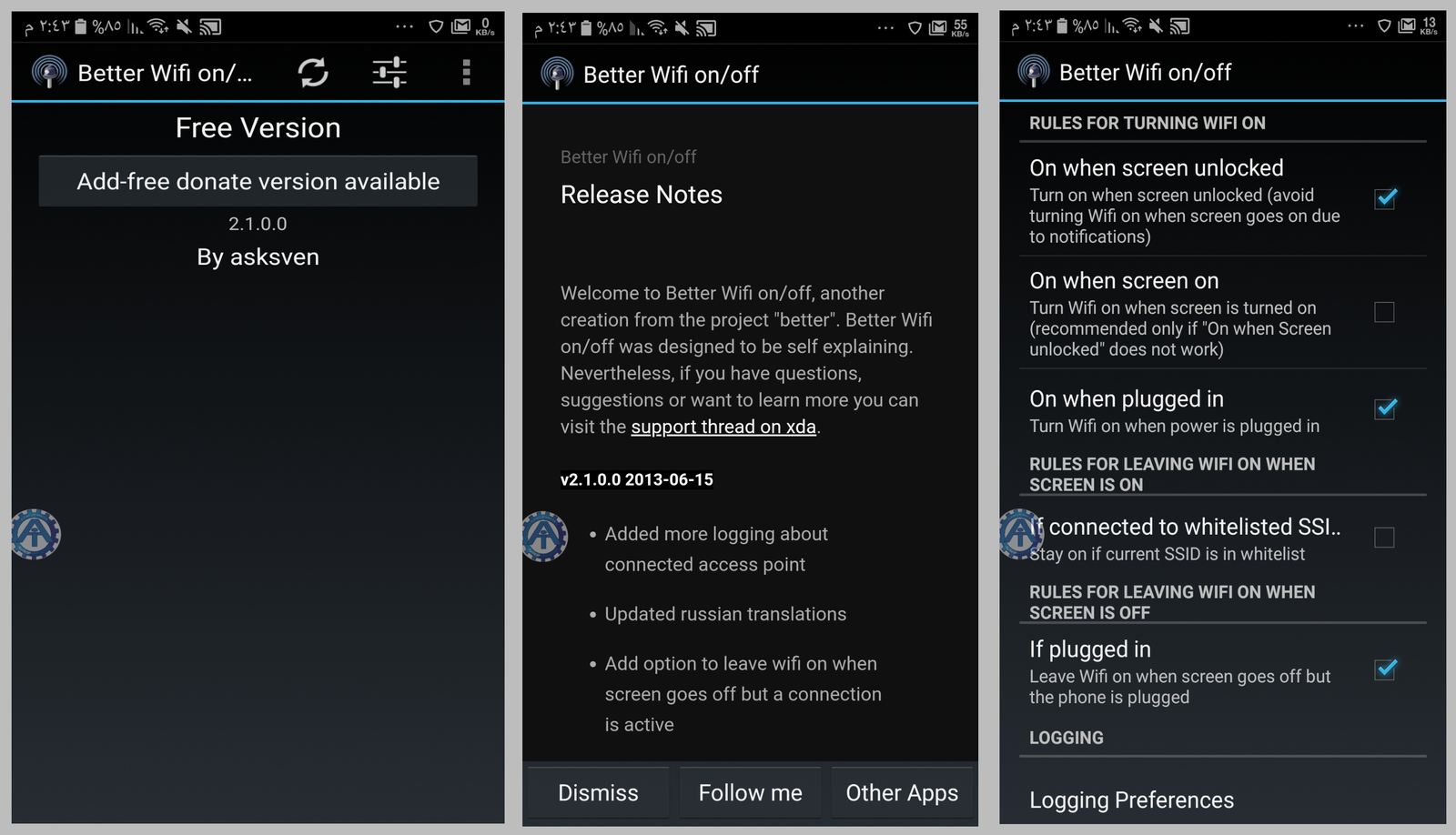This screenshot has height=835, width=1456.
Task: Tap the floating gear badge beside the release notes list
Action: pyautogui.click(x=544, y=536)
